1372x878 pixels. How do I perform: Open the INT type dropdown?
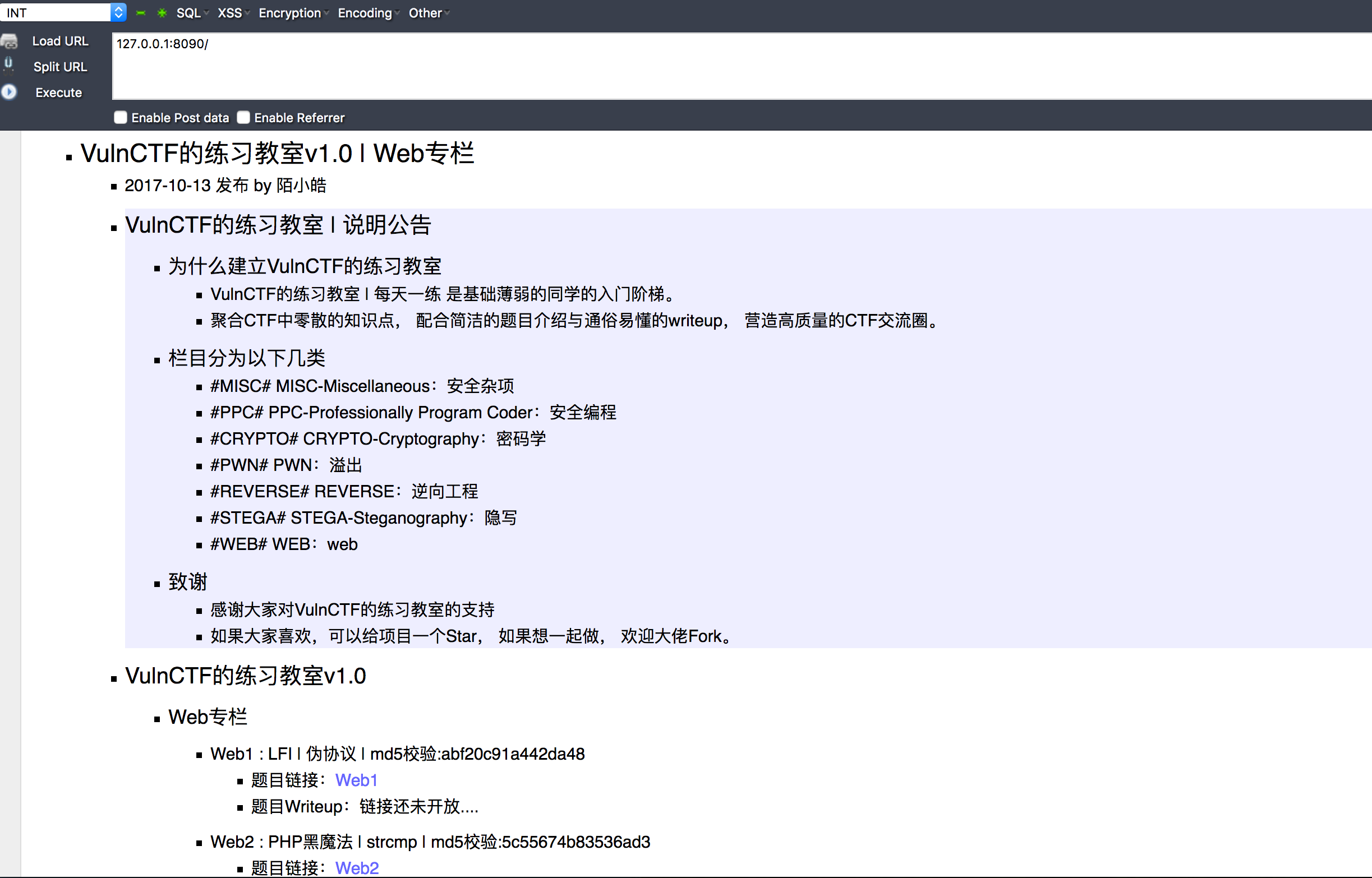118,12
